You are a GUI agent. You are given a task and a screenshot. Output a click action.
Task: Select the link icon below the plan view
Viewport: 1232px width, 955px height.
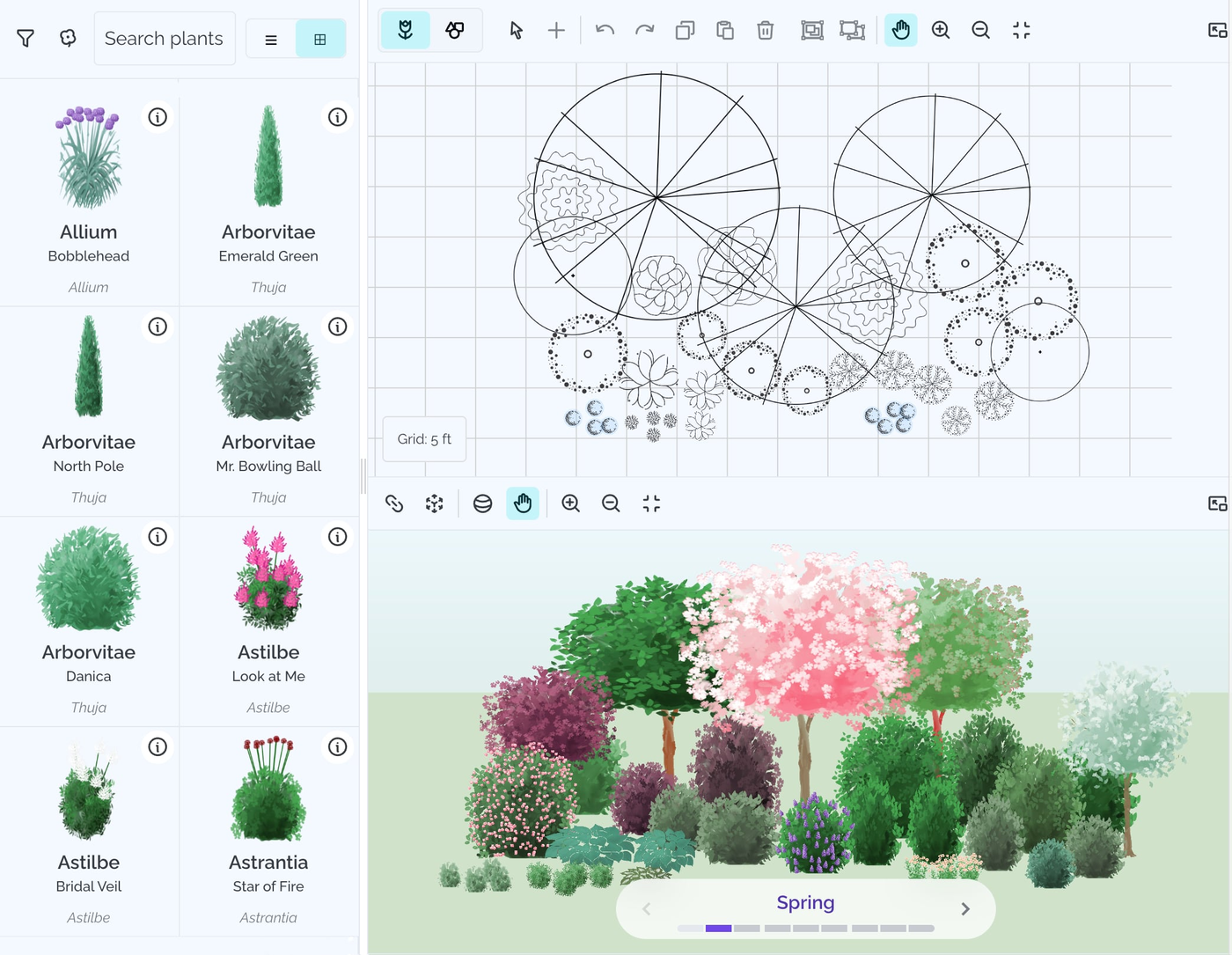pos(394,503)
